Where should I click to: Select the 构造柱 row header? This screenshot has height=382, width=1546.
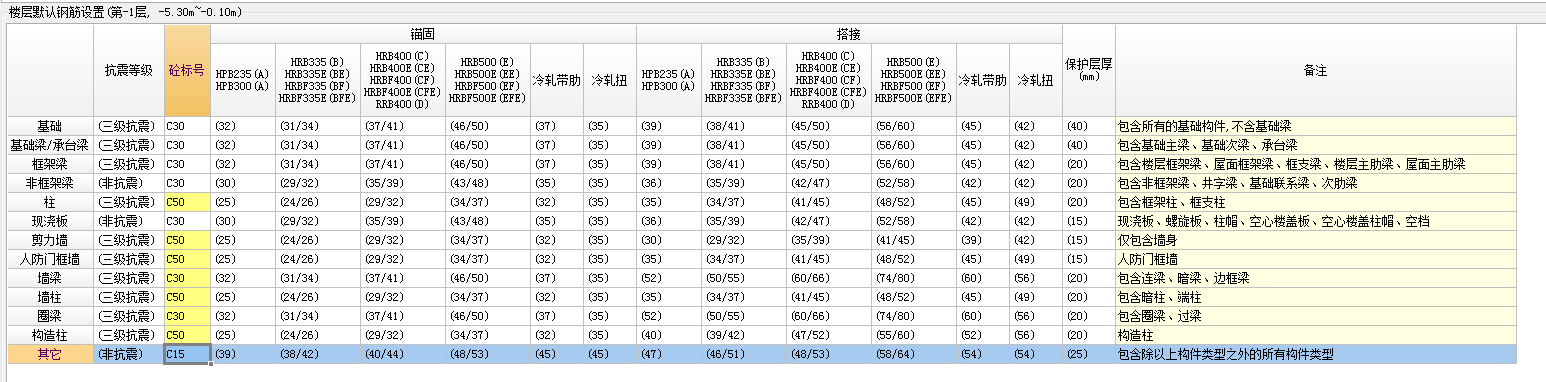(x=50, y=335)
